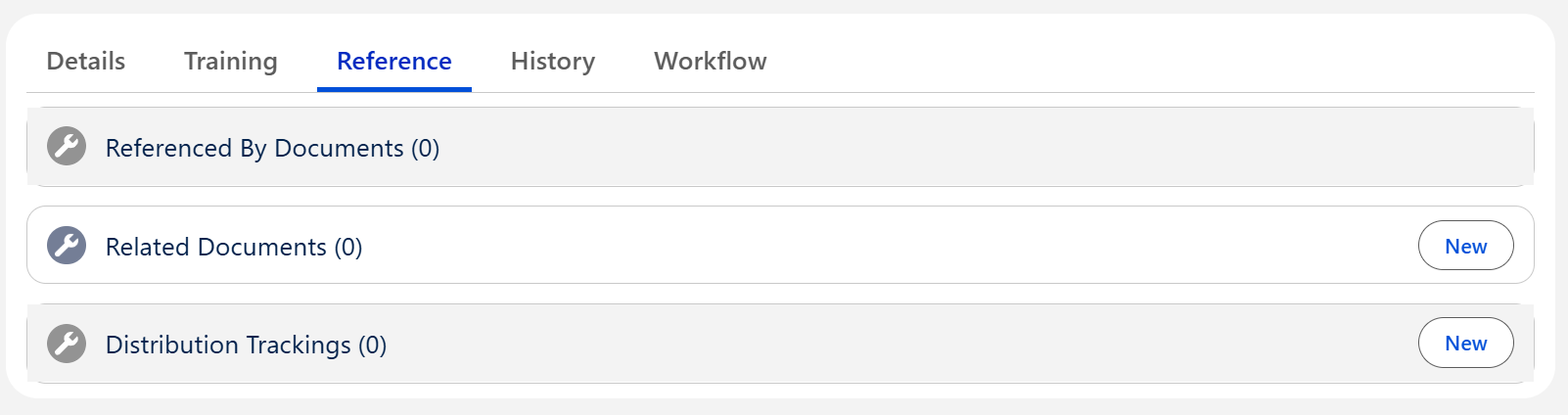Select the Reference tab

pyautogui.click(x=394, y=61)
